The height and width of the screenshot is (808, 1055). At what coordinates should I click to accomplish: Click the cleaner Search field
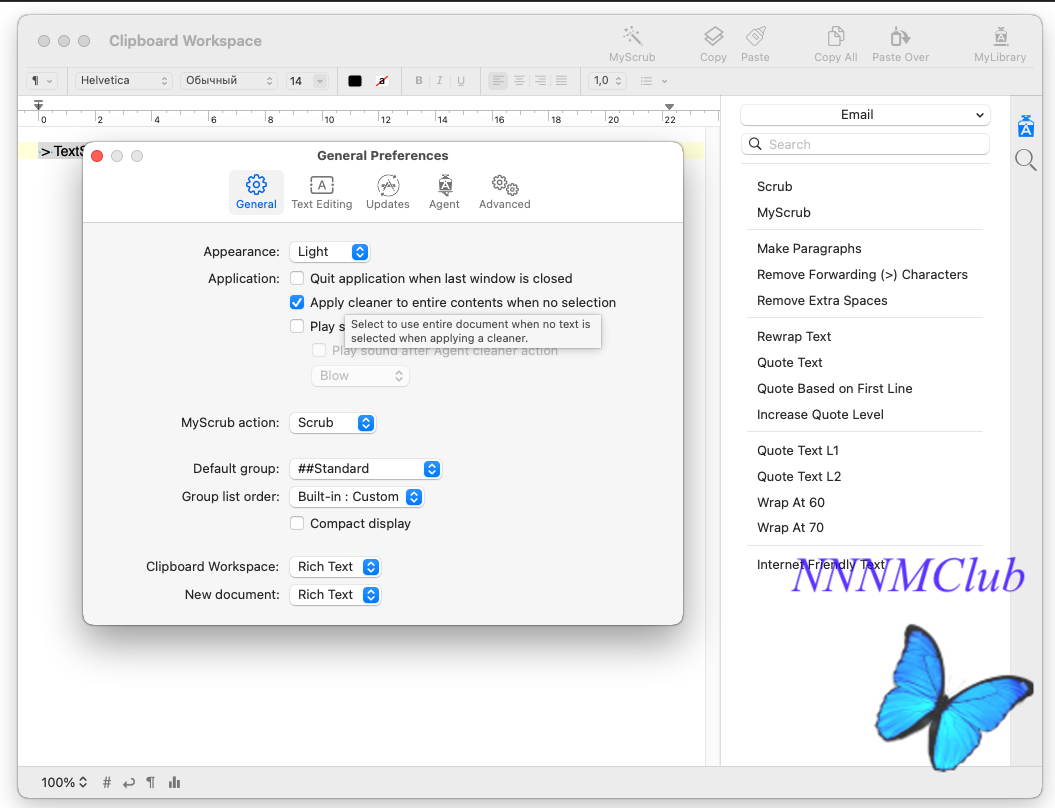pos(865,144)
